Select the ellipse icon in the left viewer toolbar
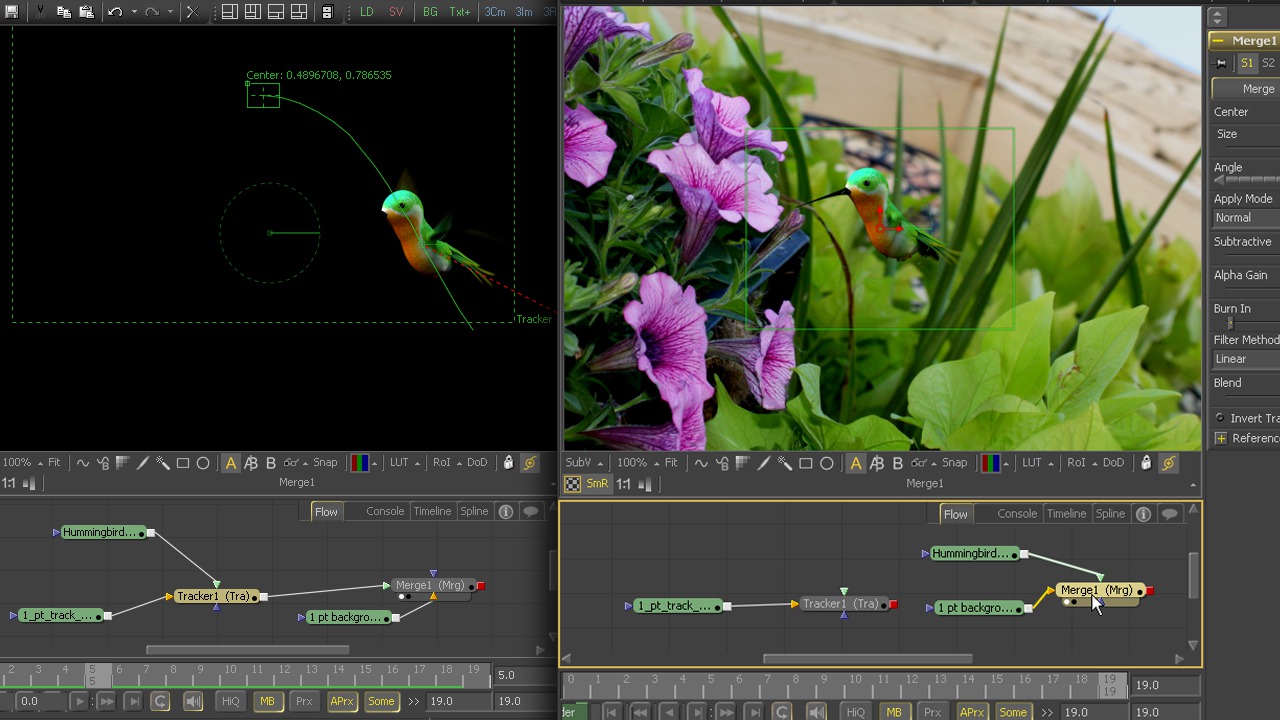The height and width of the screenshot is (720, 1280). (203, 463)
